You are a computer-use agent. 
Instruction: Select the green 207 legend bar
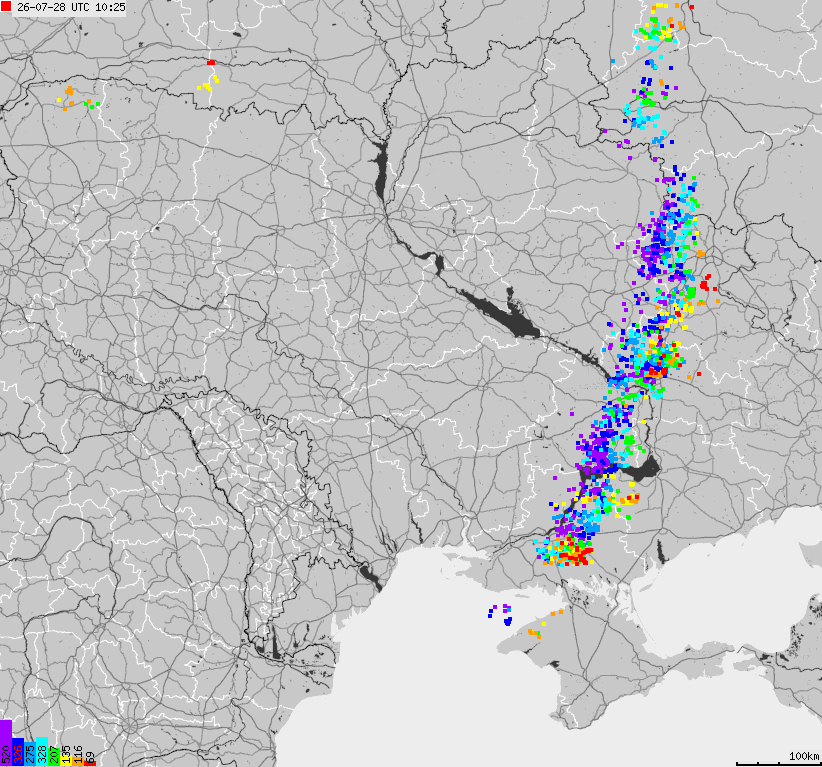tap(54, 758)
